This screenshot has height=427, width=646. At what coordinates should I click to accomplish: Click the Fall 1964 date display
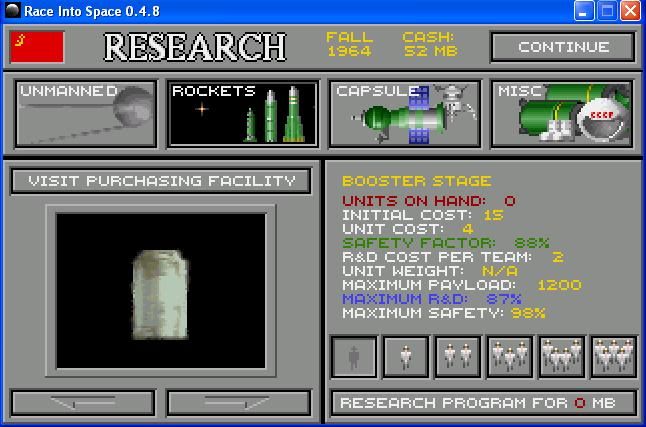[x=349, y=44]
